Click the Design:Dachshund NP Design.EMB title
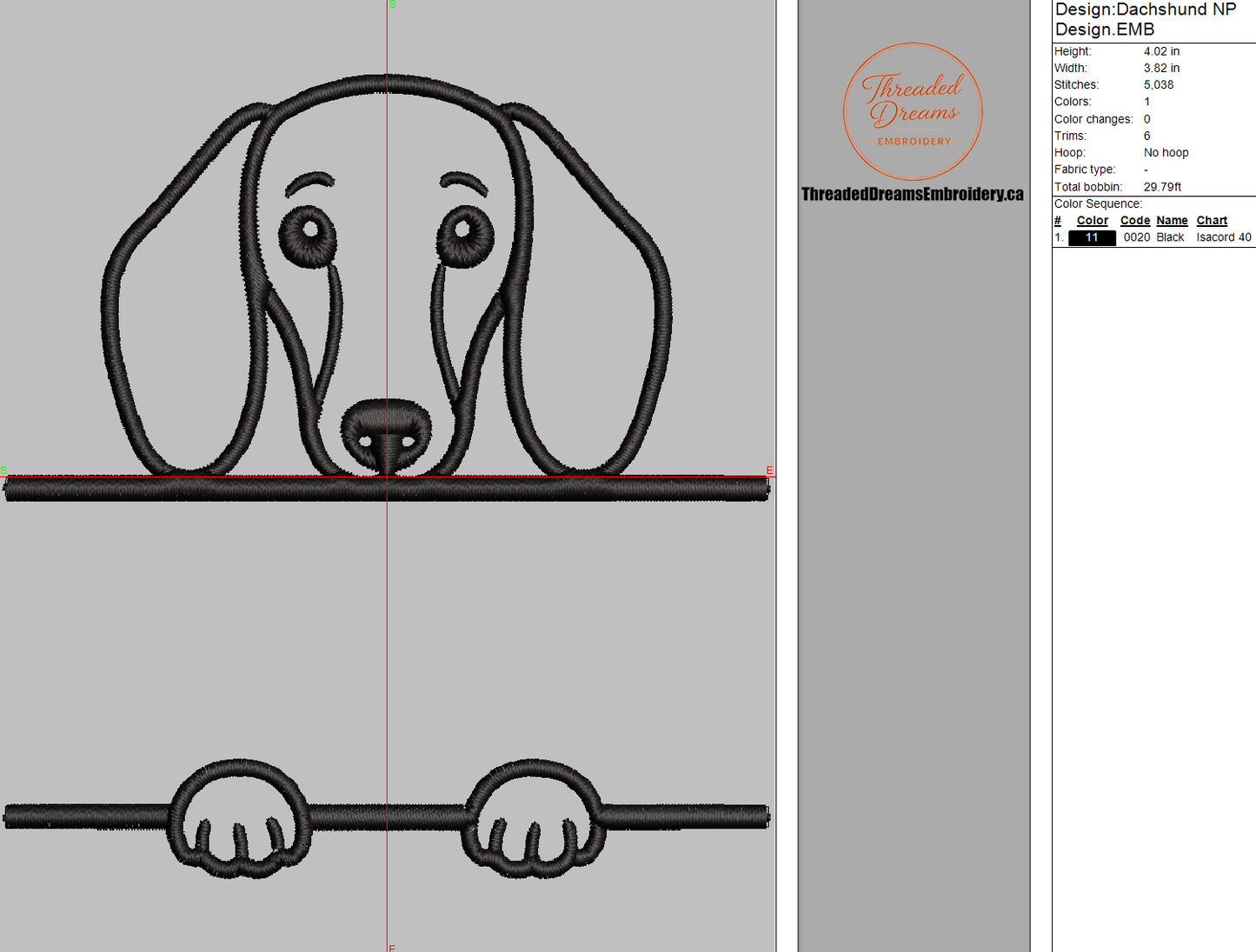Viewport: 1256px width, 952px height. pos(1145,19)
